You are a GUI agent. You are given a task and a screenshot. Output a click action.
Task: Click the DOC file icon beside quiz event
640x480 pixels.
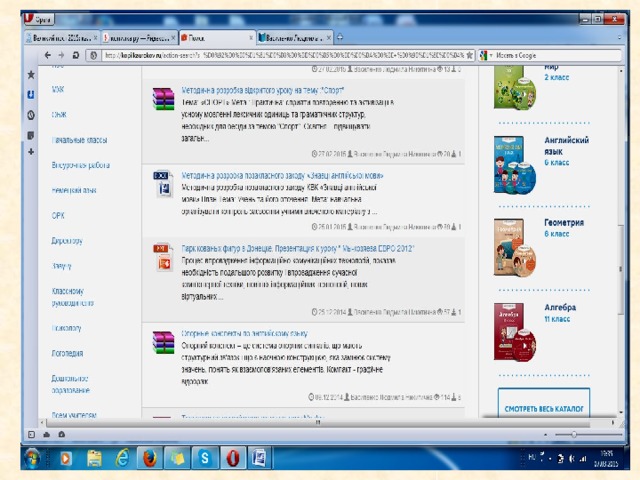pyautogui.click(x=163, y=184)
